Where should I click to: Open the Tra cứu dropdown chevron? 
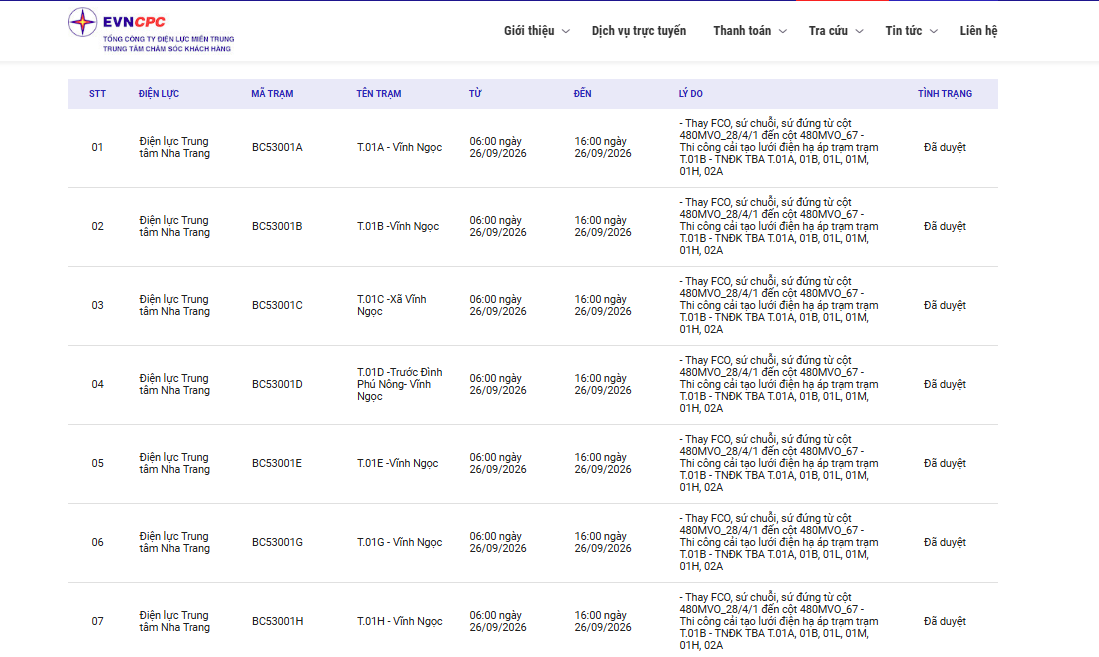[859, 32]
